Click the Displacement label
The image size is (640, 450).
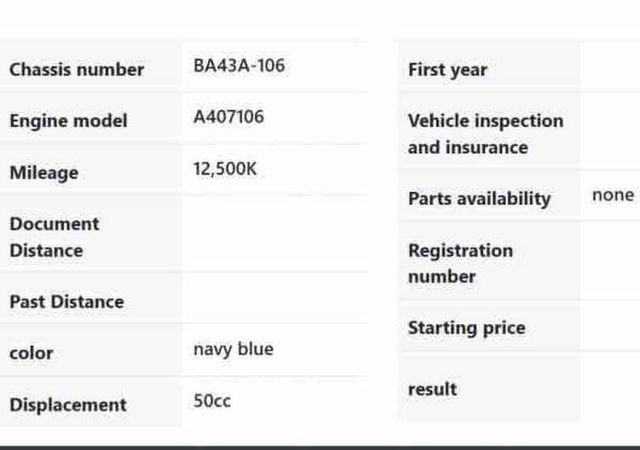[x=68, y=405]
